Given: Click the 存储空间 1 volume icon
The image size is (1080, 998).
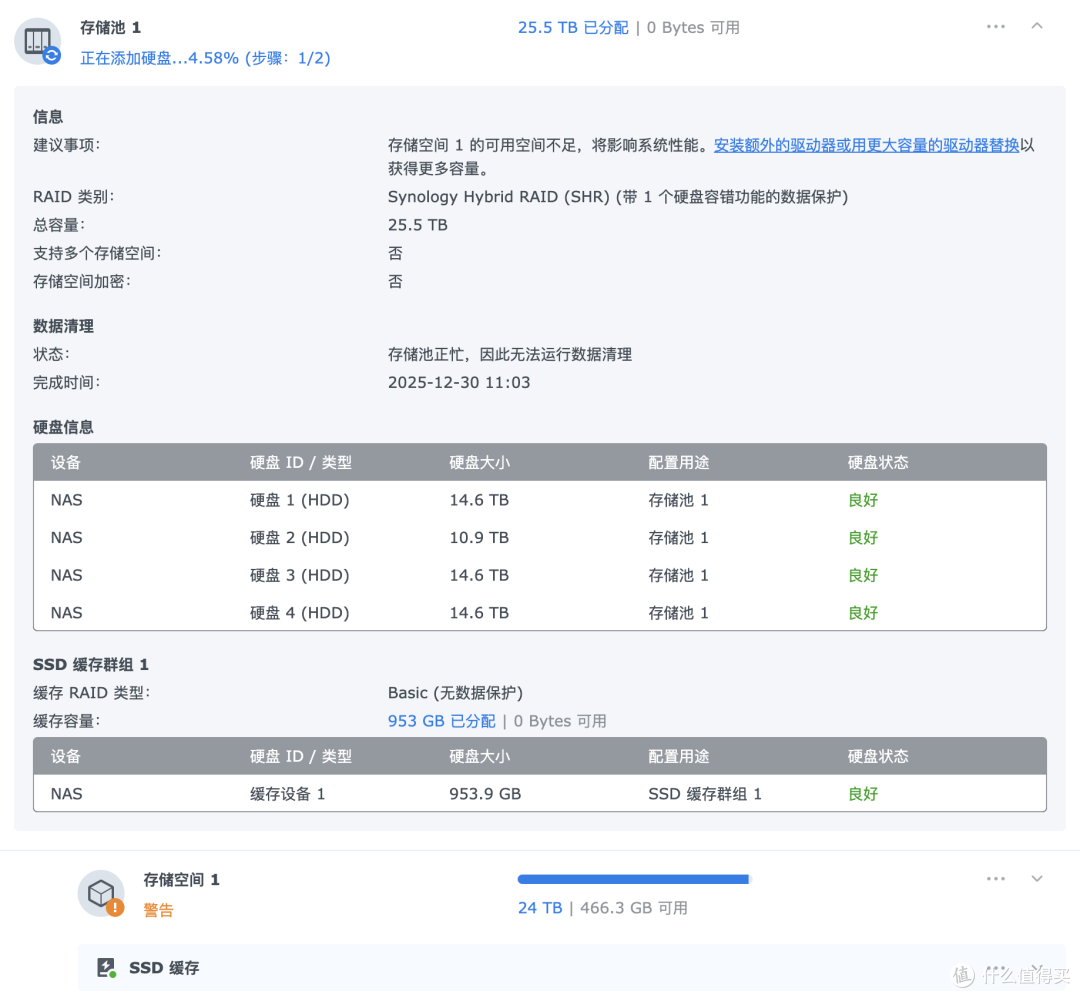Looking at the screenshot, I should click(101, 893).
